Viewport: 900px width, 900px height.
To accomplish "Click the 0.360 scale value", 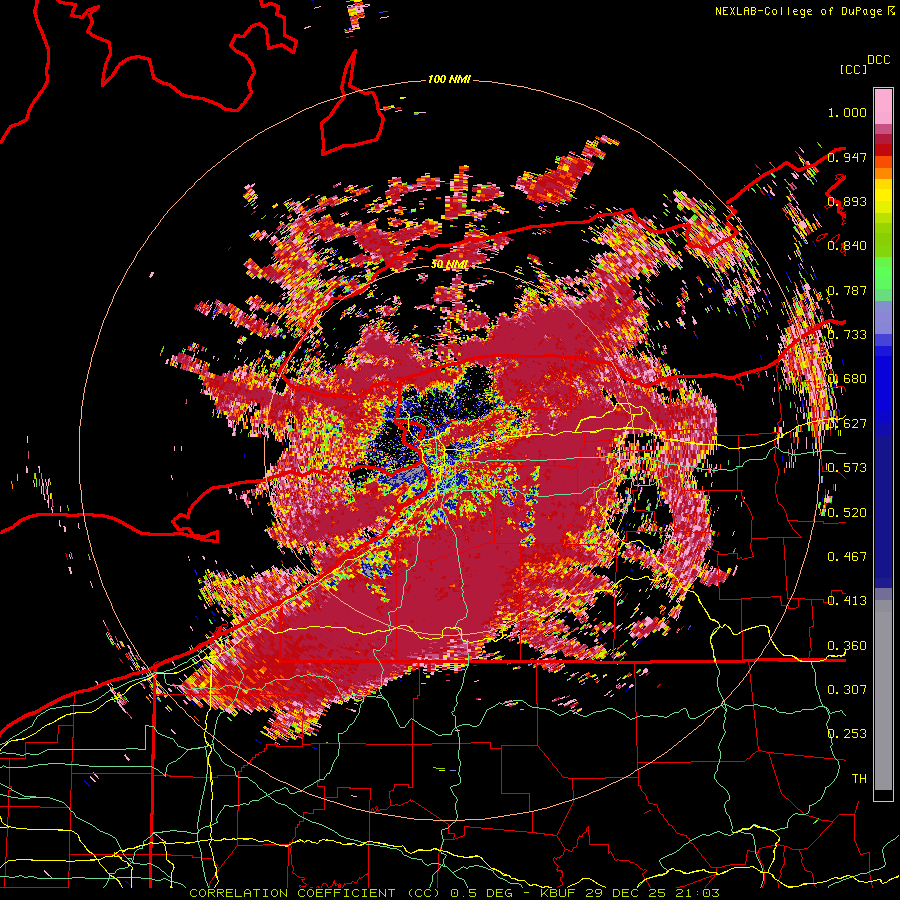I will (847, 645).
